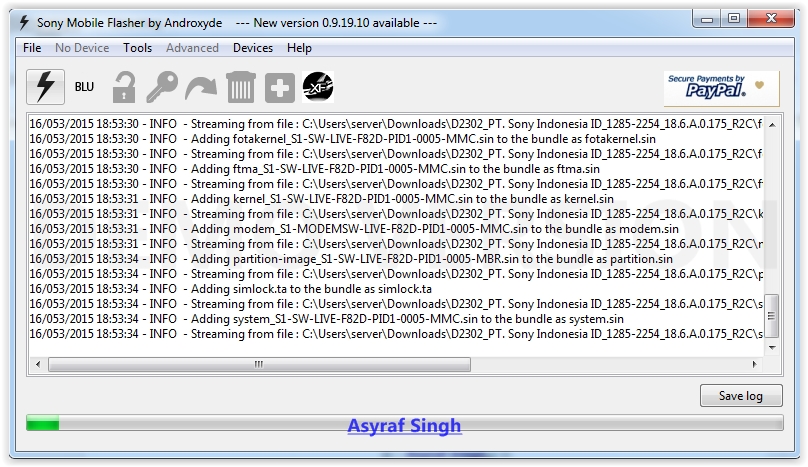Follow the Asyraf Singh link

coord(405,426)
